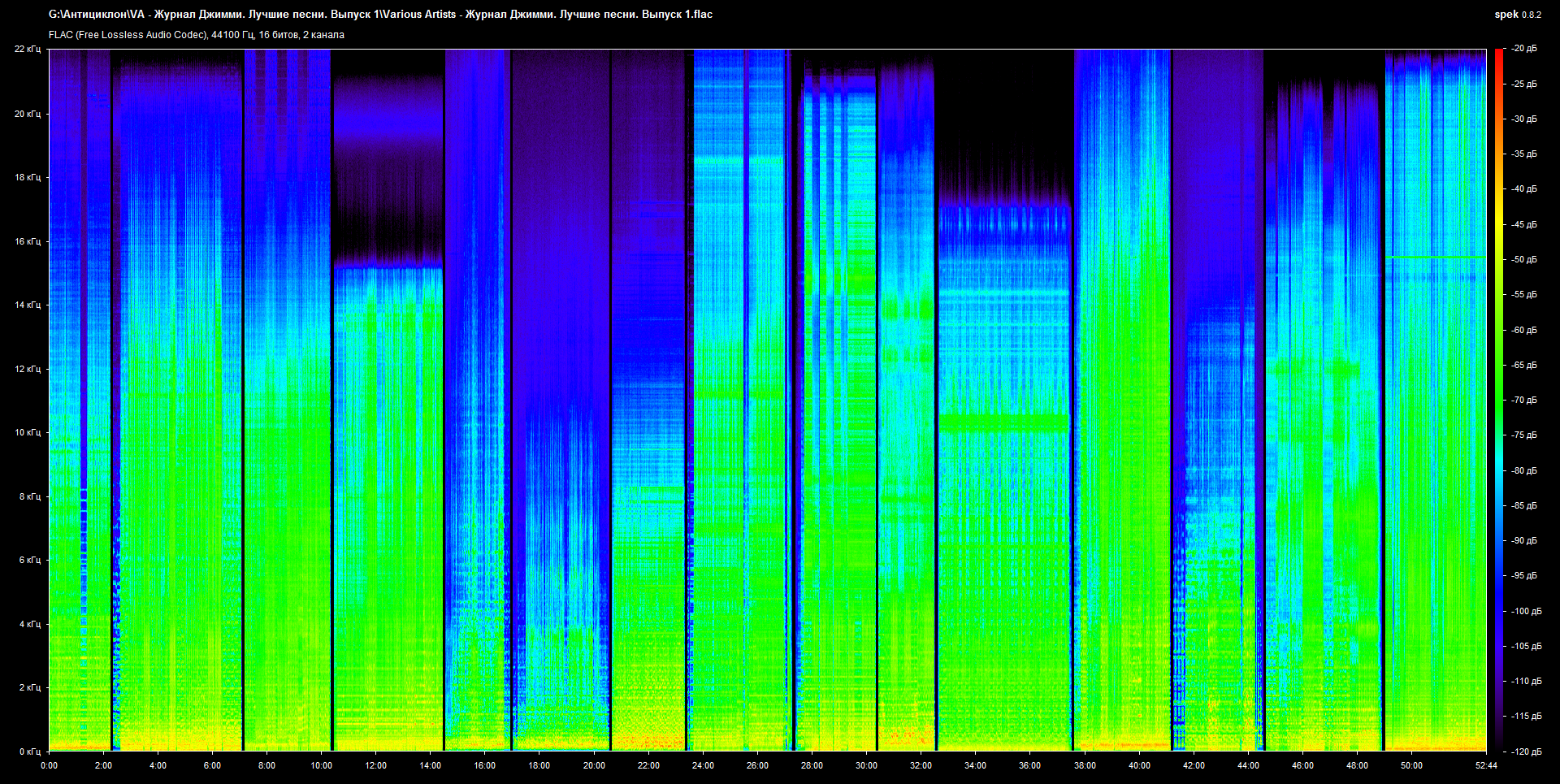The width and height of the screenshot is (1560, 784).
Task: Select the 16 кГц frequency axis label
Action: click(x=28, y=241)
